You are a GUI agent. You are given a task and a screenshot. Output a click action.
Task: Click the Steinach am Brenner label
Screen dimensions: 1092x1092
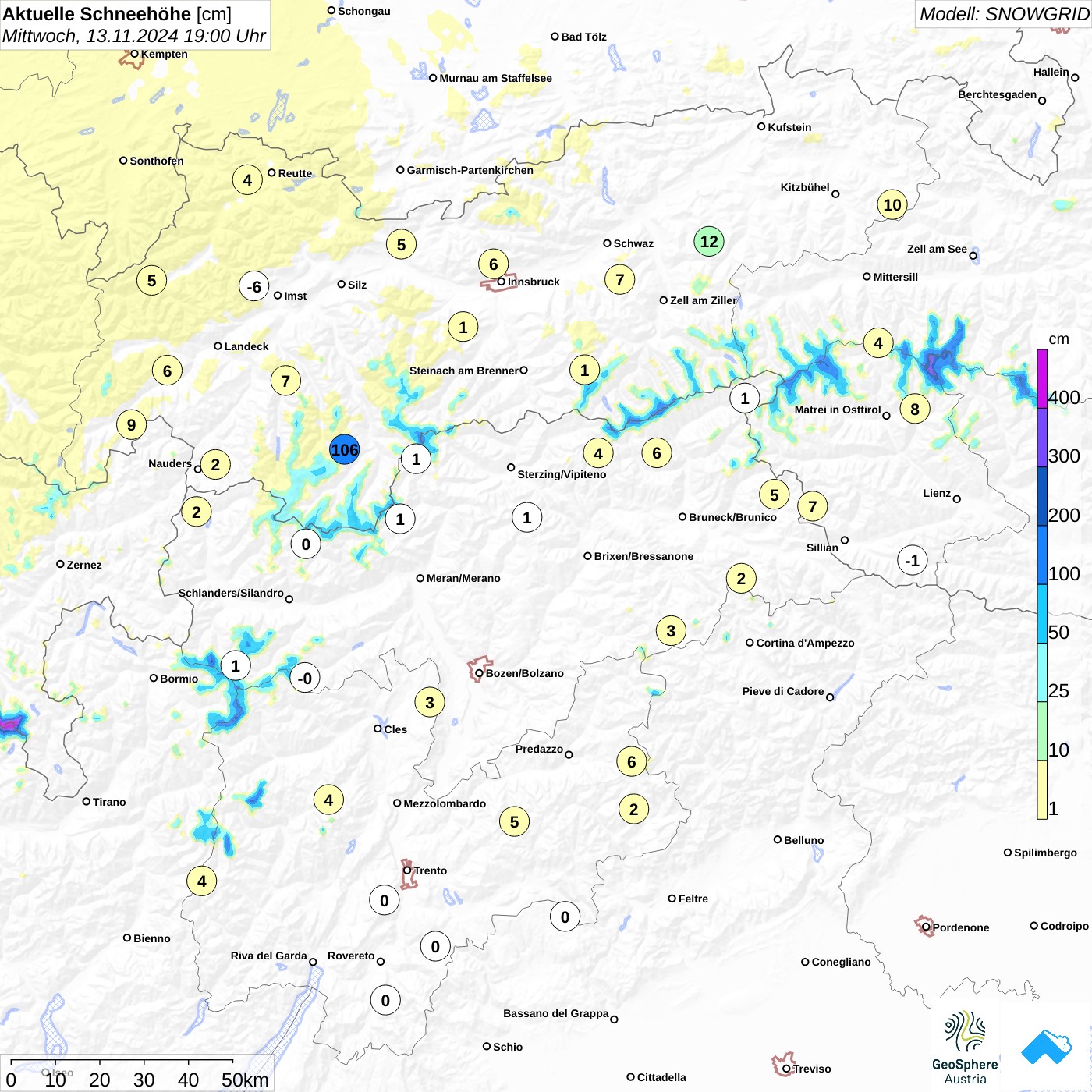pos(463,370)
